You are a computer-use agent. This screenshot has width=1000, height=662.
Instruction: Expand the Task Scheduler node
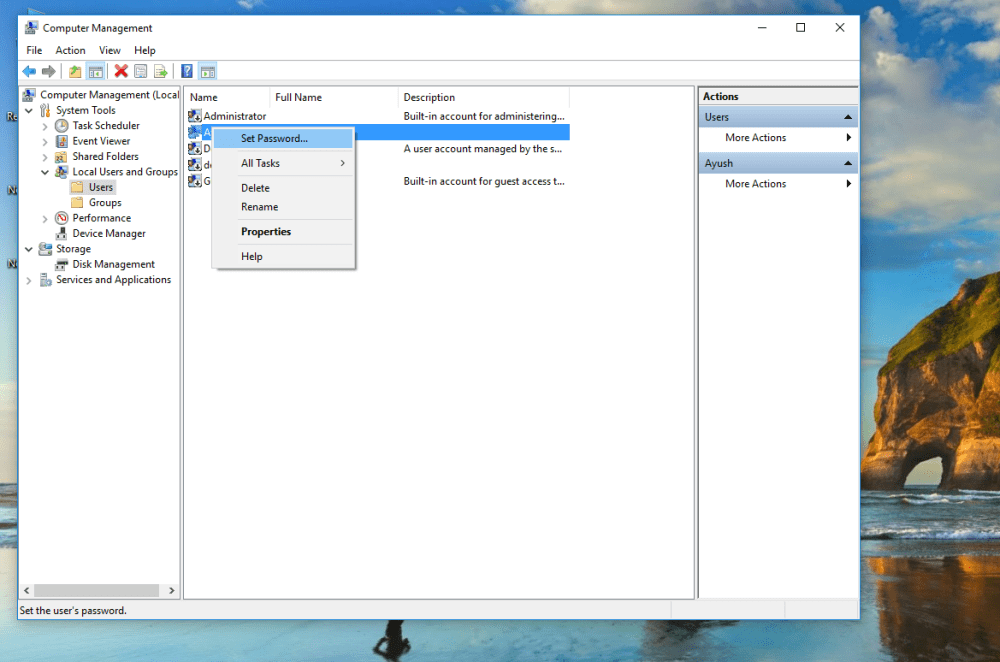[x=45, y=126]
